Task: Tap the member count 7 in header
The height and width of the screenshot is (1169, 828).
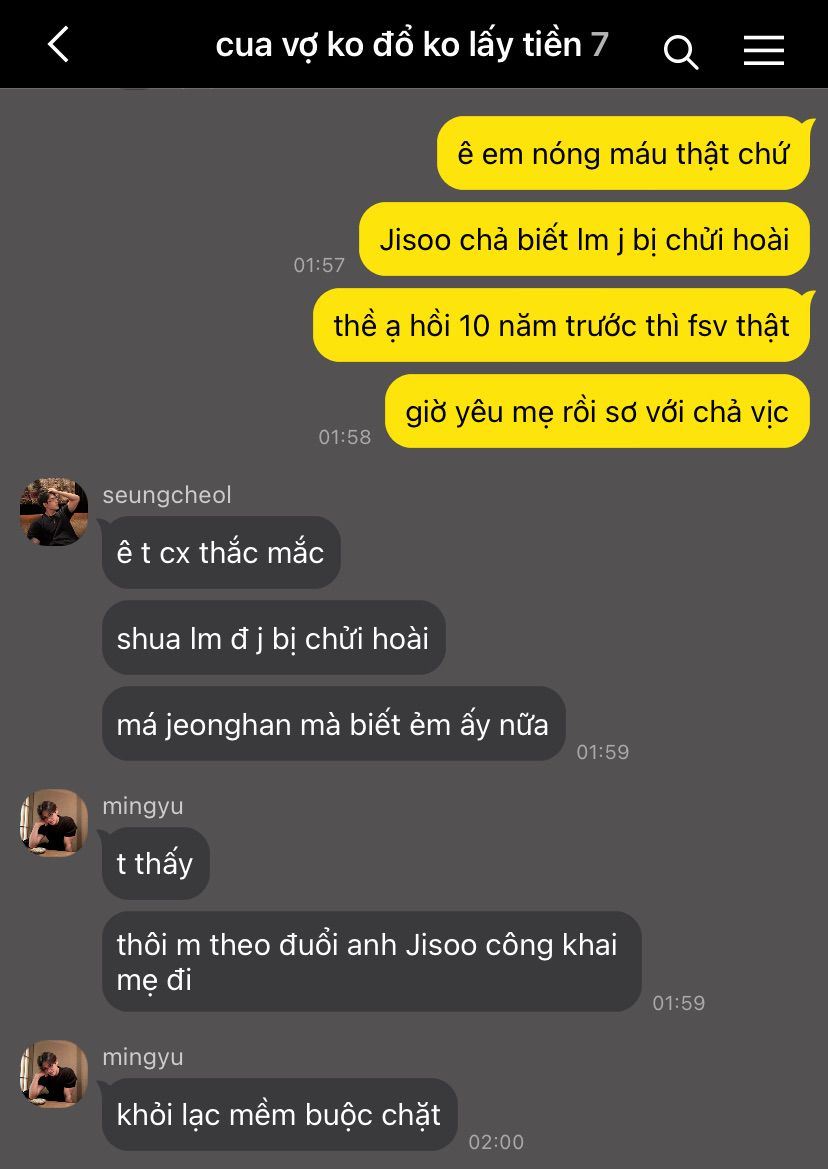Action: (600, 45)
